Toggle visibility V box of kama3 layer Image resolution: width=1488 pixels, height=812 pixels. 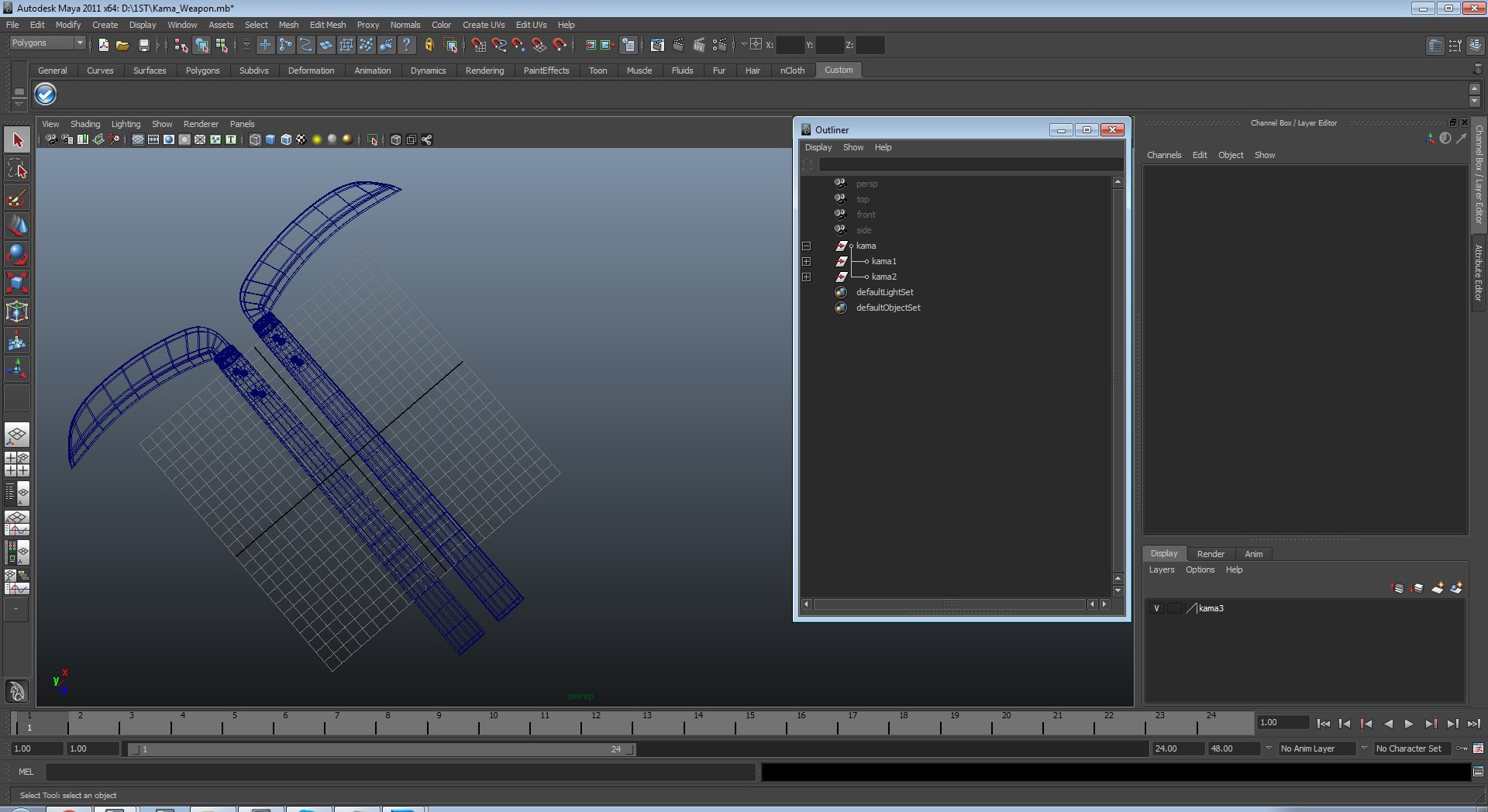tap(1156, 608)
